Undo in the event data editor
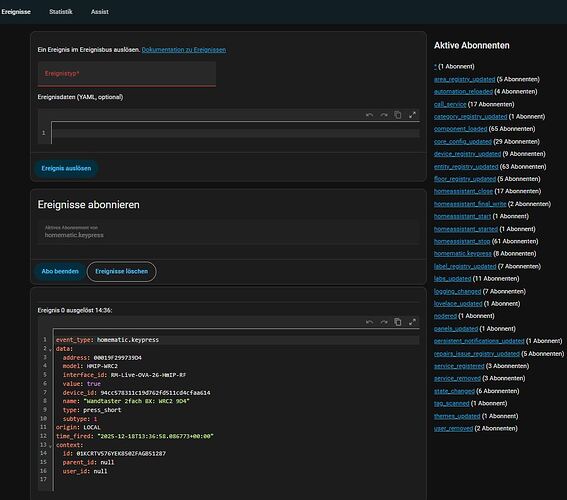 point(369,115)
